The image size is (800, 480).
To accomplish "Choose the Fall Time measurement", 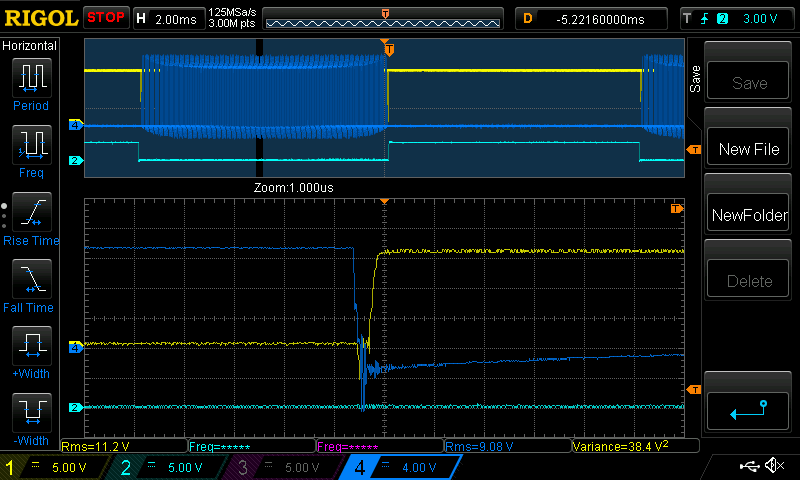I will [x=30, y=279].
